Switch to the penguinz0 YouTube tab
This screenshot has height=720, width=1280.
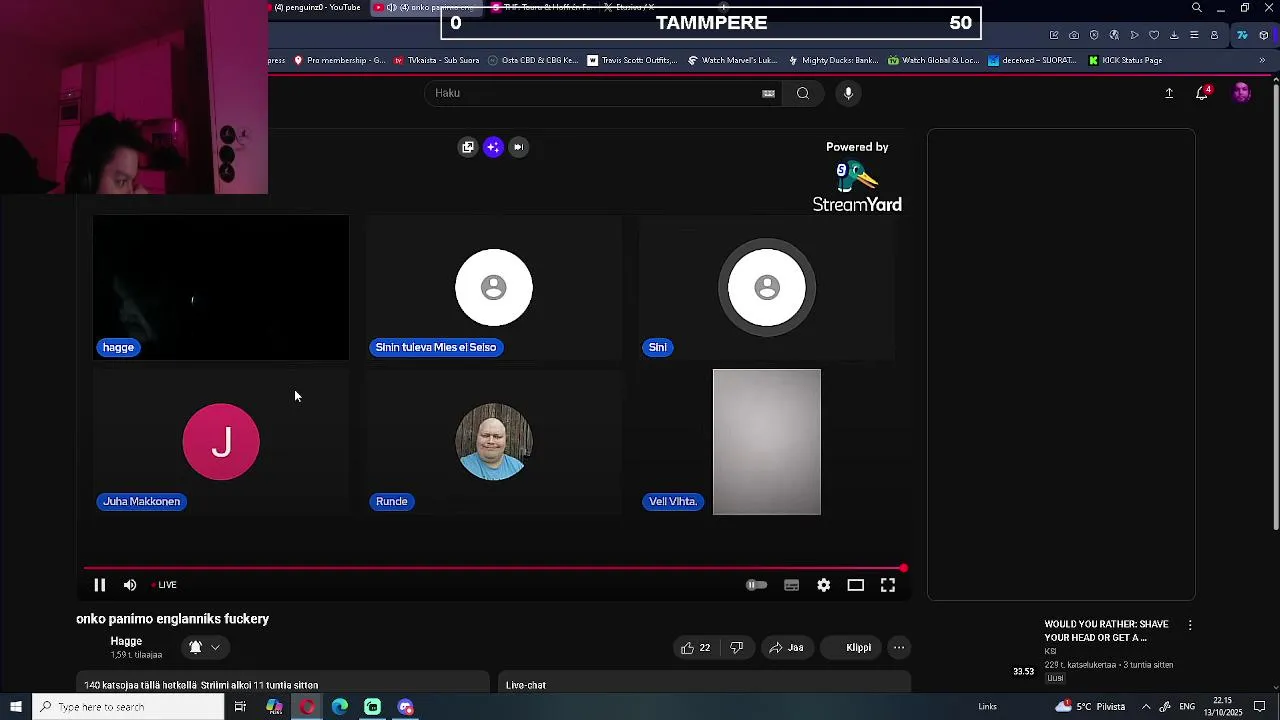click(x=317, y=7)
